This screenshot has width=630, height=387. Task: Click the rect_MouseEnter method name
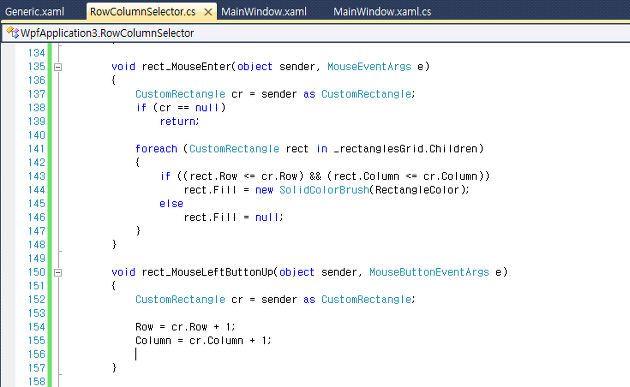[186, 67]
